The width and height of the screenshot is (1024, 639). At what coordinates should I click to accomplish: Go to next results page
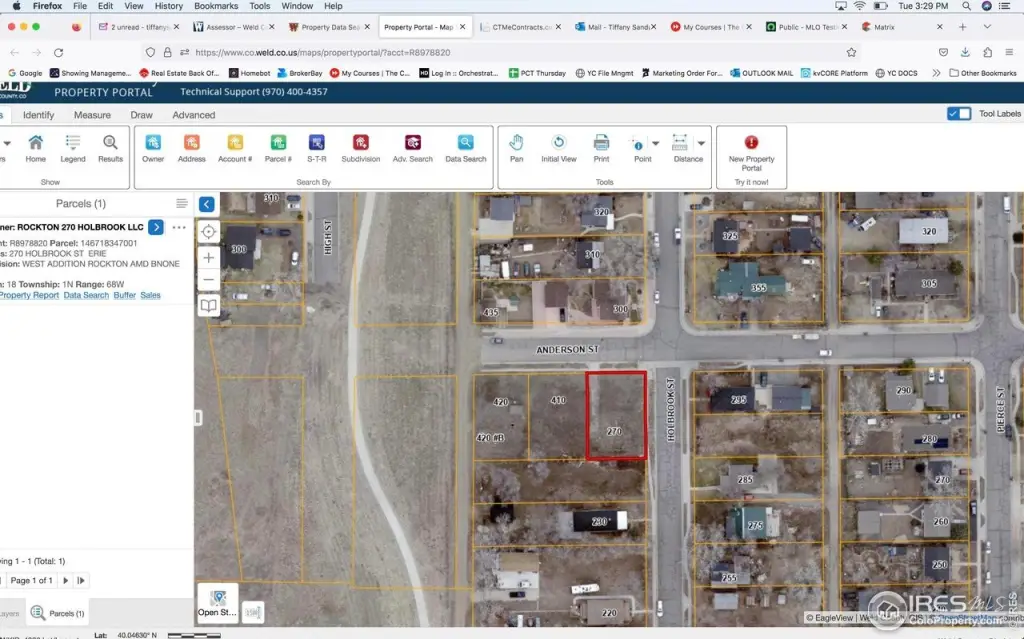tap(66, 580)
